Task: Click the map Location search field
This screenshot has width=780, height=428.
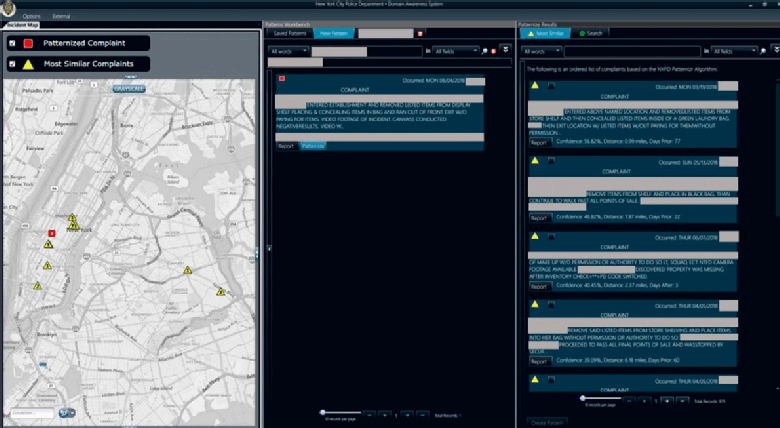Action: pos(32,413)
